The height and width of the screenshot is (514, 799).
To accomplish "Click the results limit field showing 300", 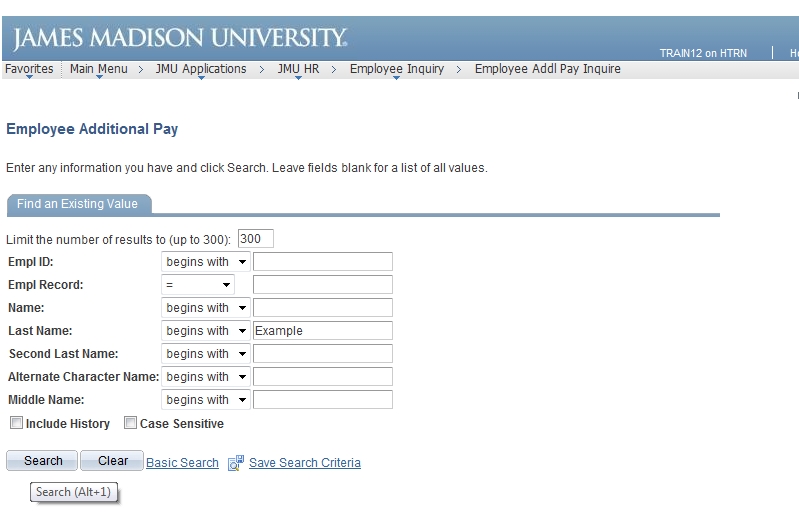I will pos(256,238).
